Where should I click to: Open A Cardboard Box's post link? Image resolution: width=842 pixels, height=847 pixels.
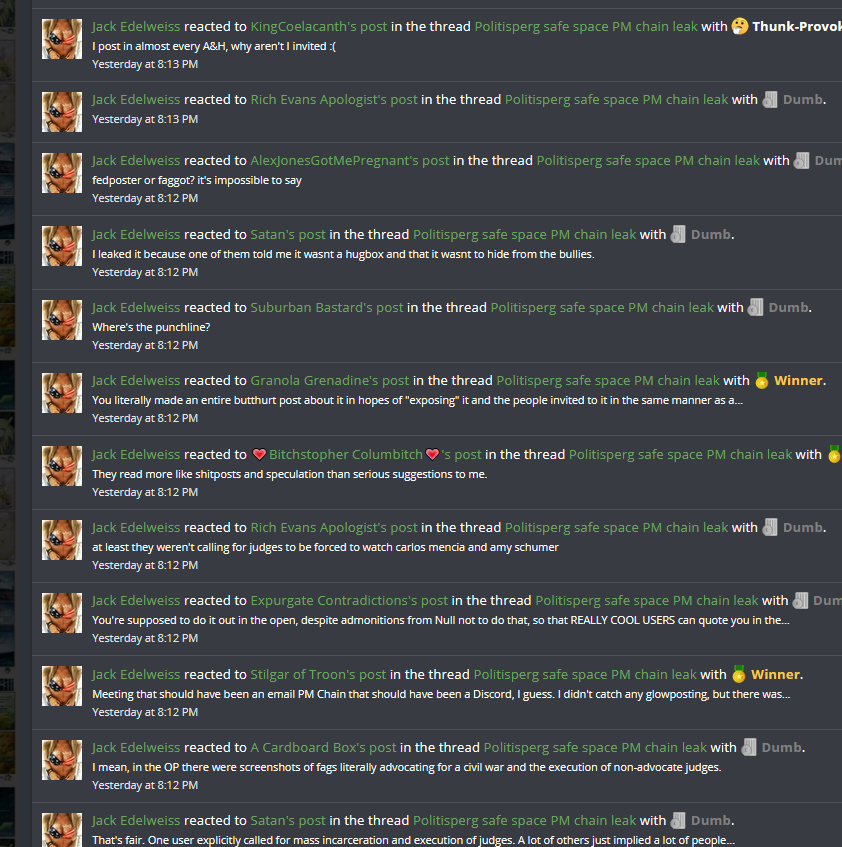(324, 747)
